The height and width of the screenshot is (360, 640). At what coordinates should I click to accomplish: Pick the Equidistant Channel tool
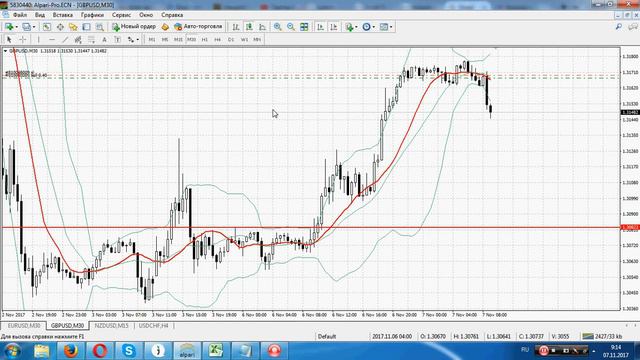click(78, 40)
